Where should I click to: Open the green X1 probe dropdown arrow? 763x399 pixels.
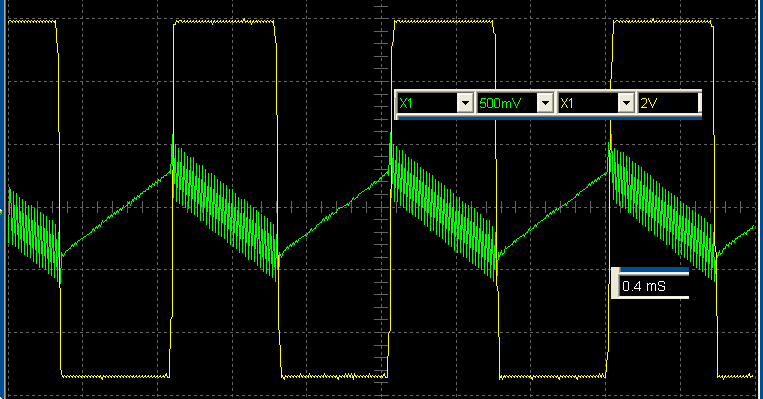(x=465, y=103)
